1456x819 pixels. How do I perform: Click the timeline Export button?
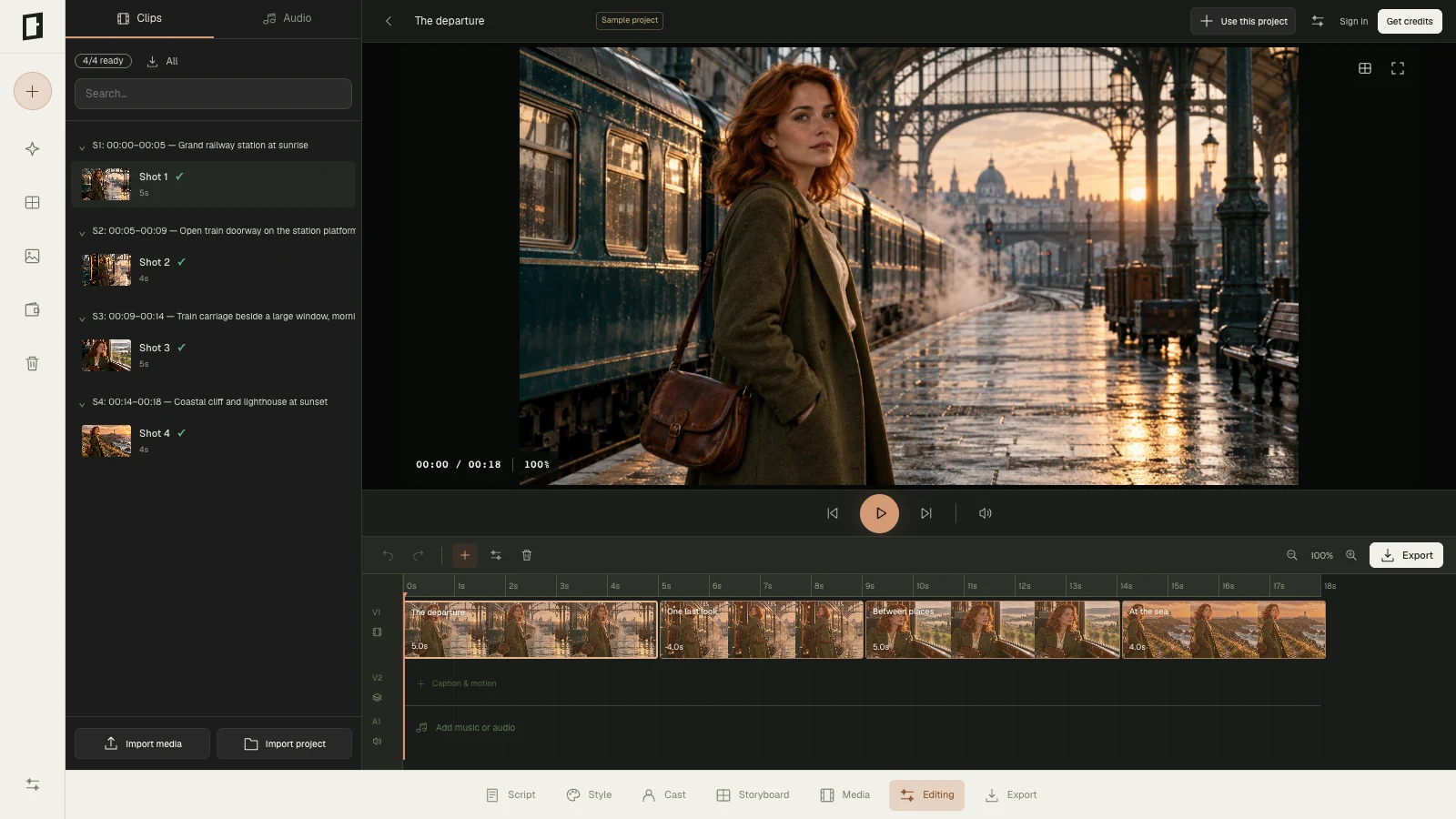pyautogui.click(x=1406, y=555)
